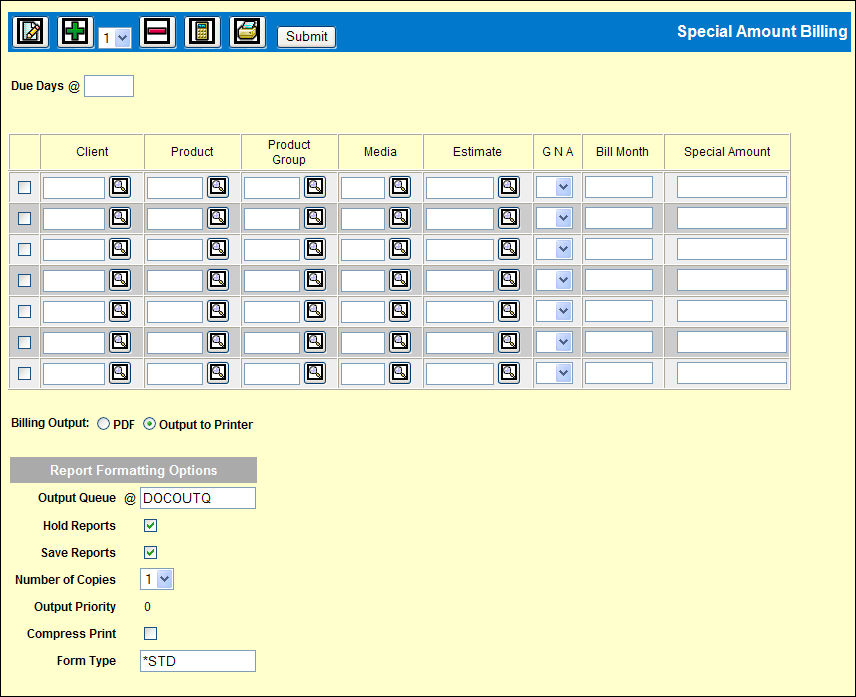Open Estimate lookup in fifth row
Screen dimensions: 856x697
[x=509, y=311]
